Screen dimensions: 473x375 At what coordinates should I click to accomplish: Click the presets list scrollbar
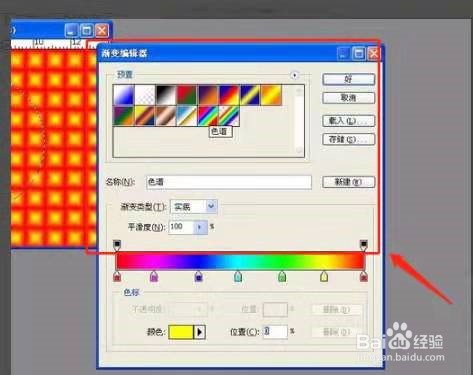click(299, 121)
